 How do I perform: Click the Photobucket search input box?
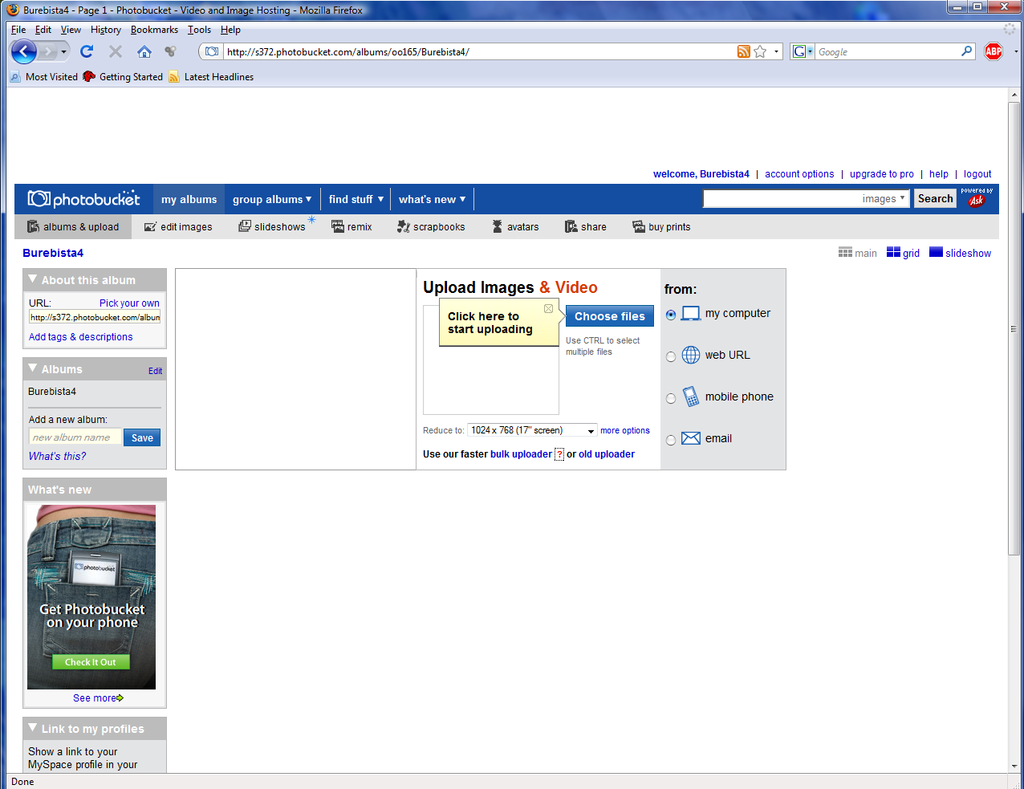click(x=781, y=199)
